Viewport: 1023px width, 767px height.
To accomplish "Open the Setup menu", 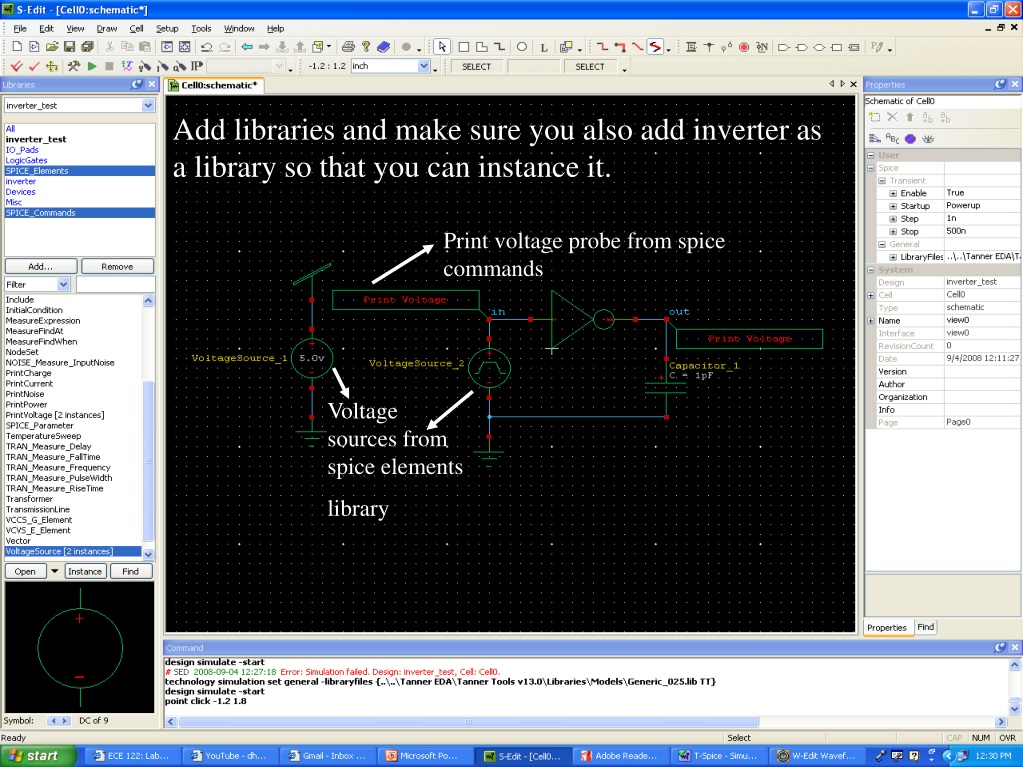I will (x=167, y=29).
